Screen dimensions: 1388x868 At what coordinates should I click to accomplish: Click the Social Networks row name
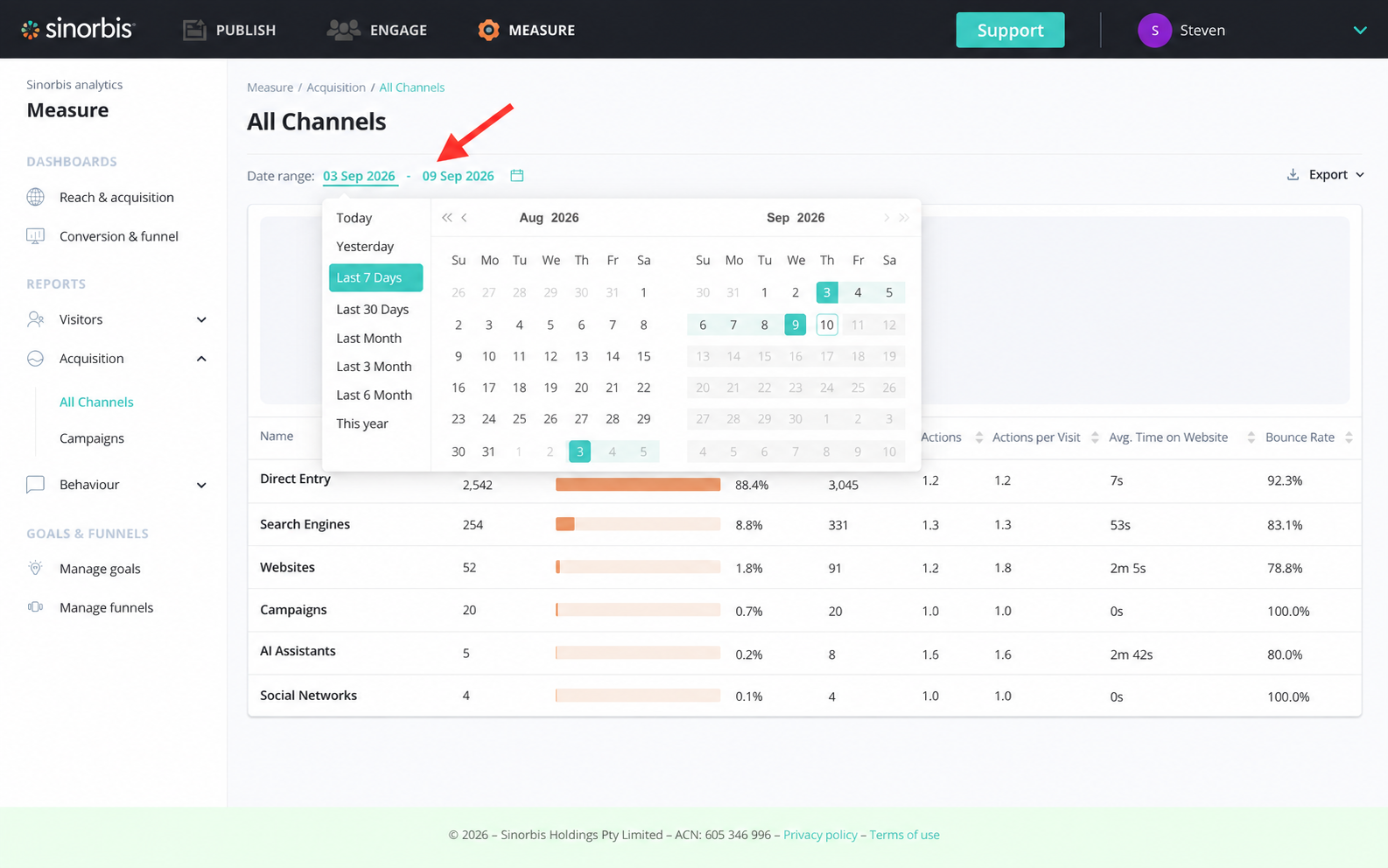pos(308,696)
